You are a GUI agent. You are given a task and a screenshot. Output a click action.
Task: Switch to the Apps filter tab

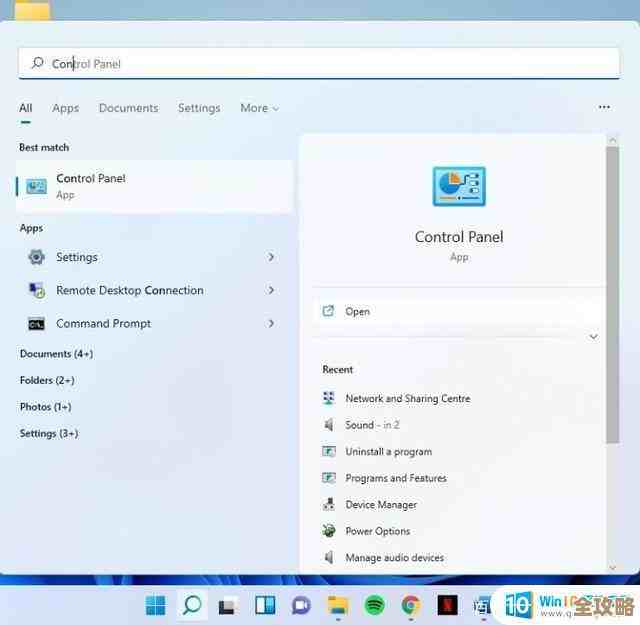click(x=65, y=108)
